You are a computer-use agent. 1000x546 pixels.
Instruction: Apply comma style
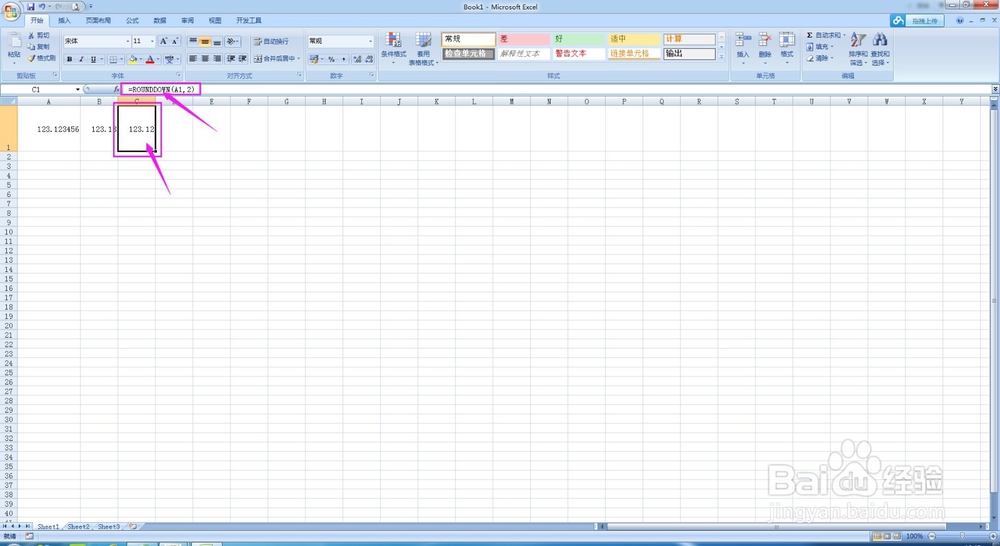pyautogui.click(x=343, y=59)
